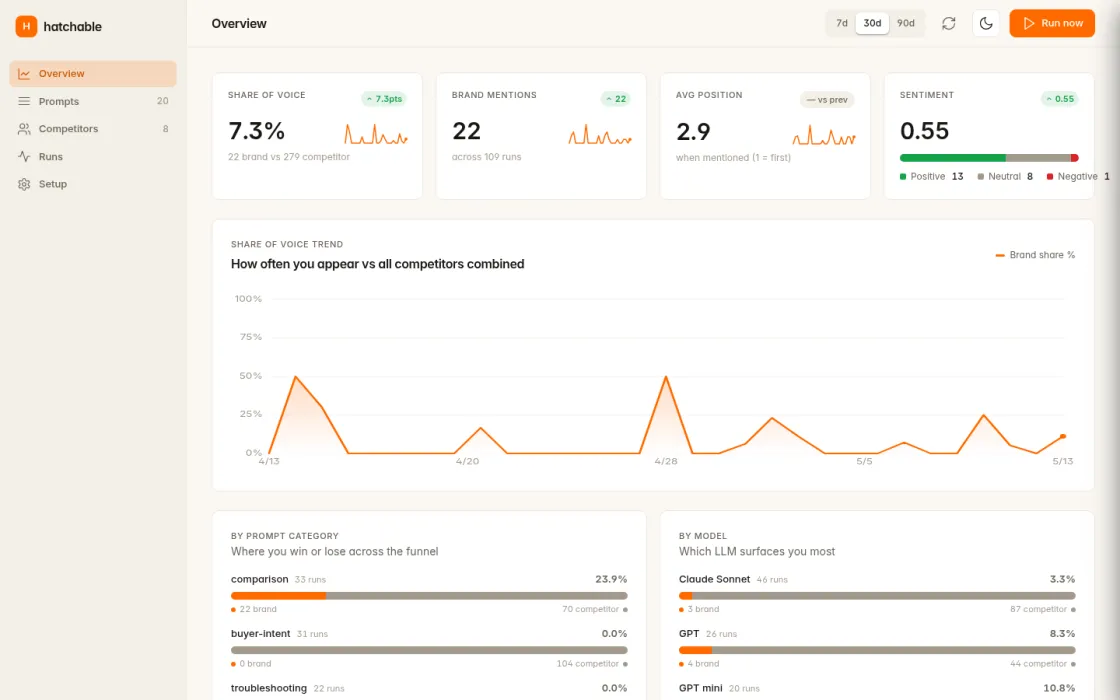Click the Competitors people icon

24,129
